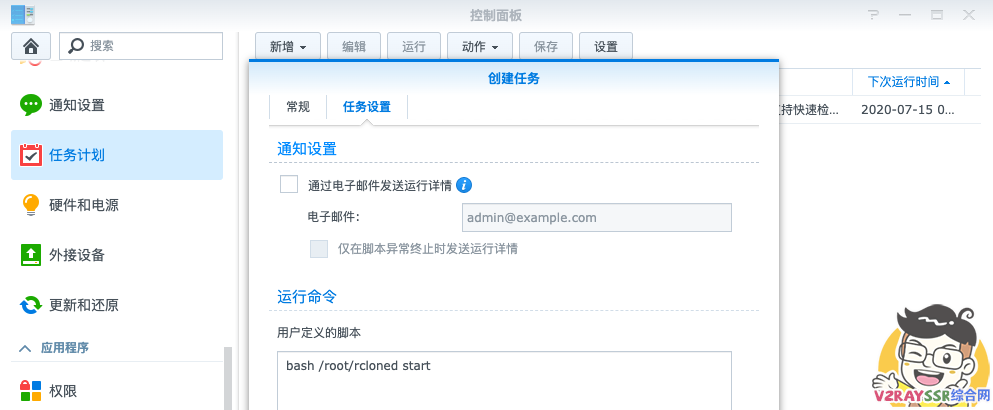Switch to the 常规 tab
This screenshot has height=410, width=993.
pos(298,107)
